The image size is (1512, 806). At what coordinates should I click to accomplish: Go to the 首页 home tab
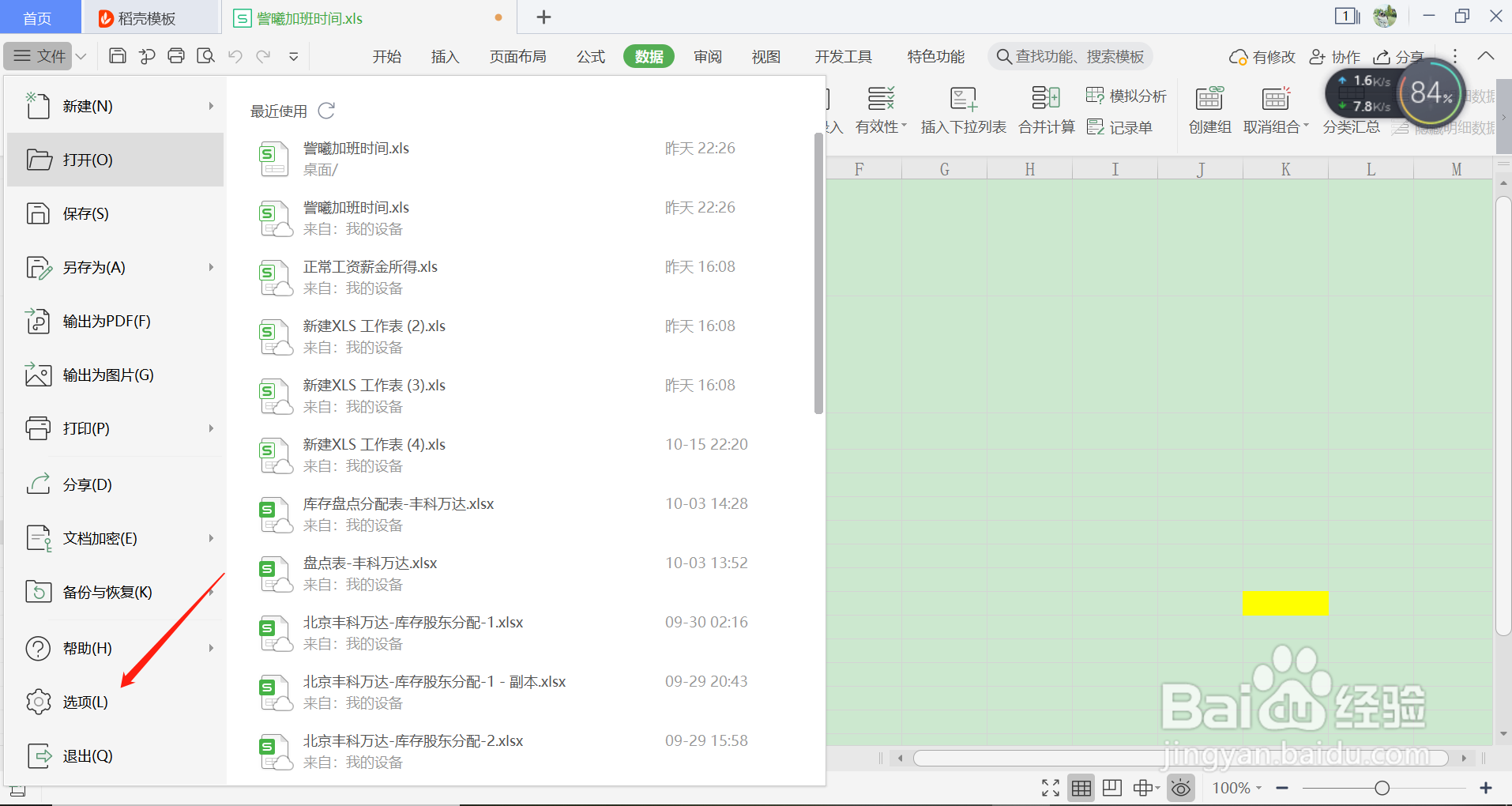coord(39,17)
